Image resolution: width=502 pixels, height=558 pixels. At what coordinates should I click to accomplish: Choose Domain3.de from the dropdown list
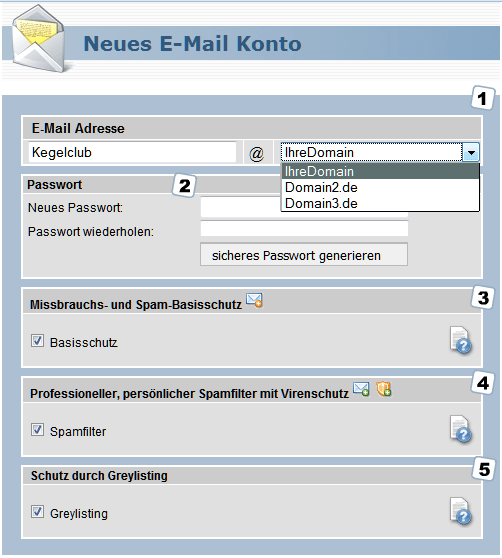coord(380,203)
